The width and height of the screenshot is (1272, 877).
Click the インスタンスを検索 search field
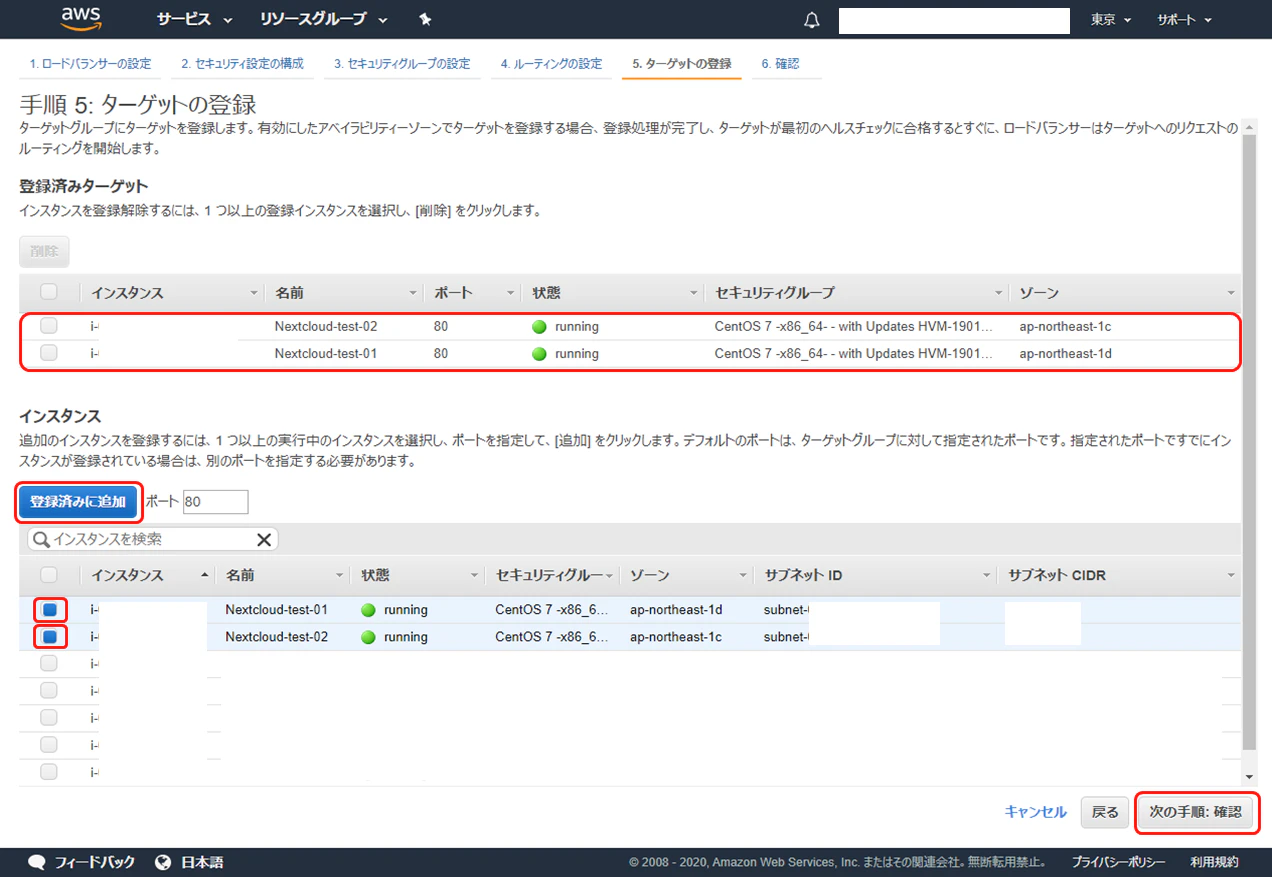[x=153, y=540]
